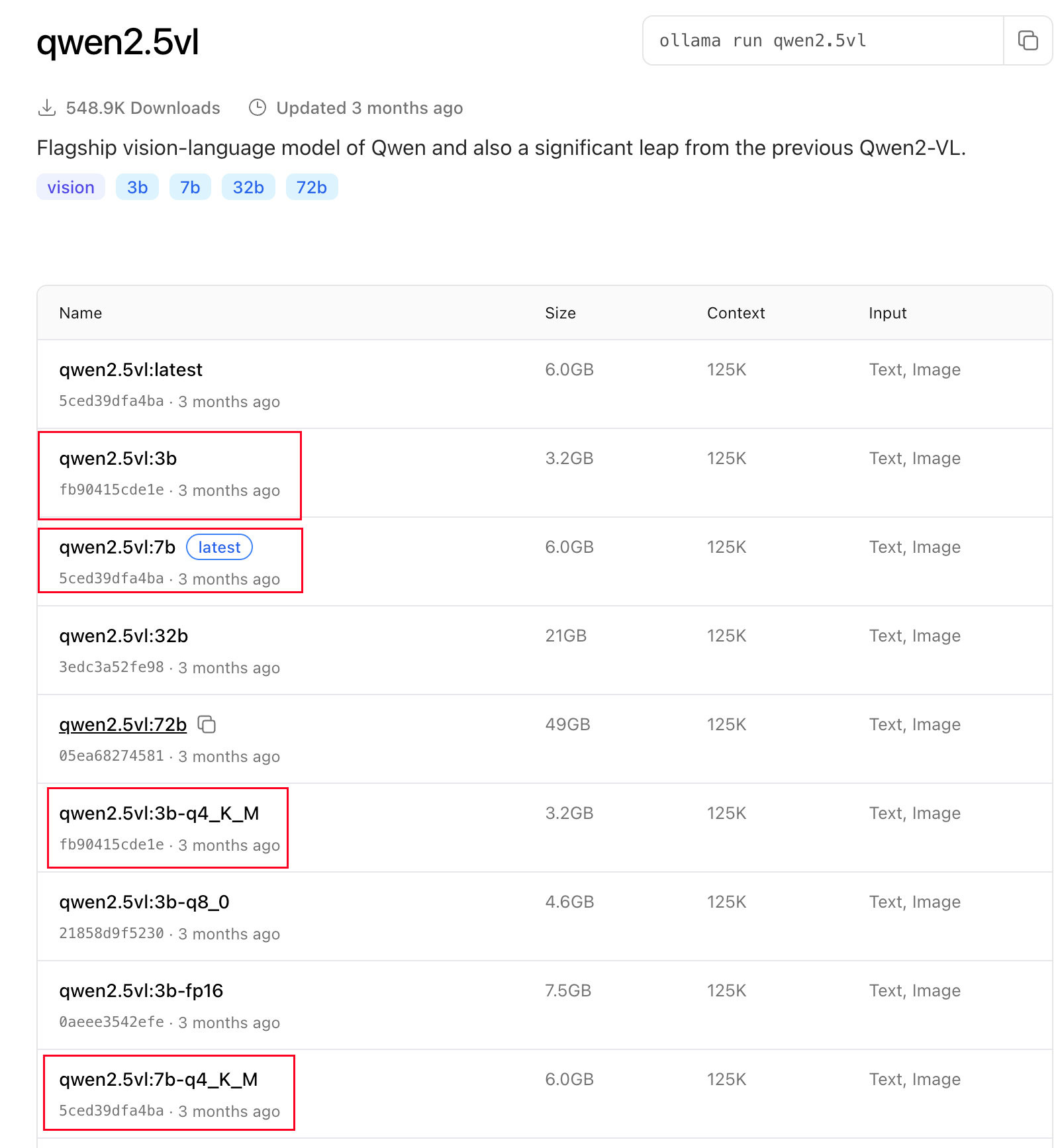Click the 6.0GB size in the qwen2.5vl:latest row
Image resolution: width=1054 pixels, height=1148 pixels.
569,369
